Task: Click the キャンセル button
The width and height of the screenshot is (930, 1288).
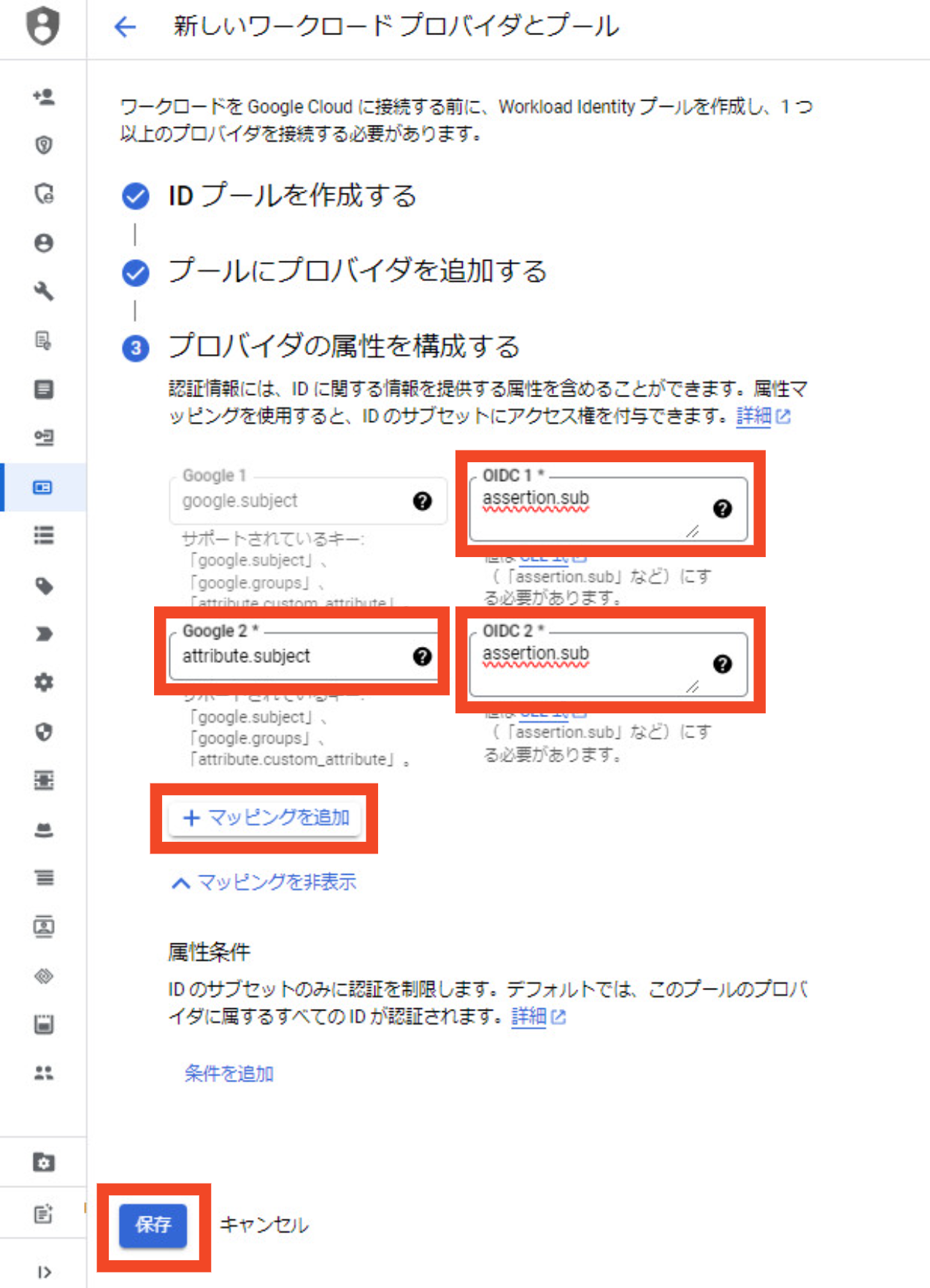Action: [x=264, y=1225]
